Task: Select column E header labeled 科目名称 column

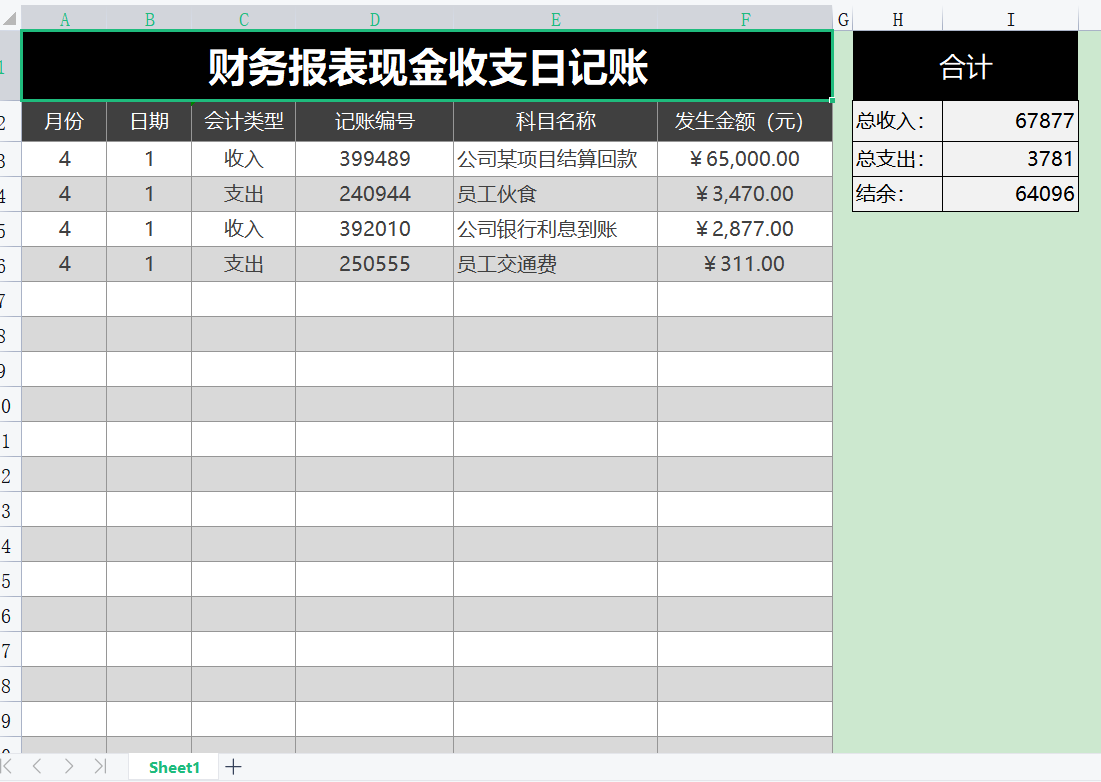Action: [x=555, y=18]
